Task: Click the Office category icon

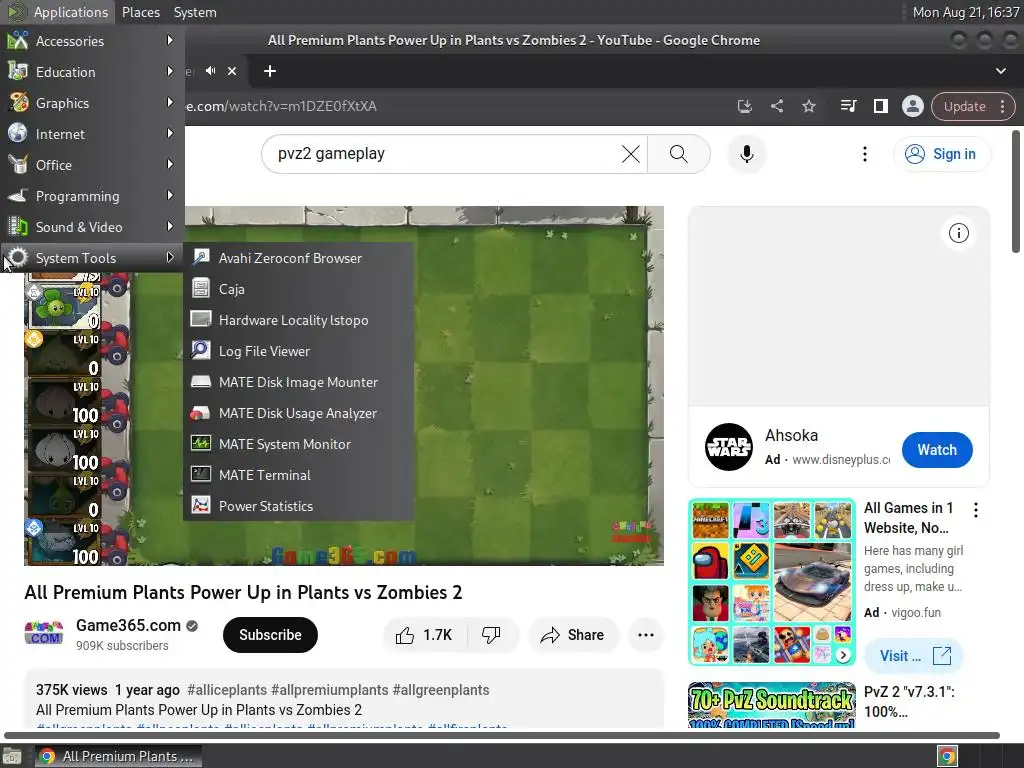Action: [18, 165]
